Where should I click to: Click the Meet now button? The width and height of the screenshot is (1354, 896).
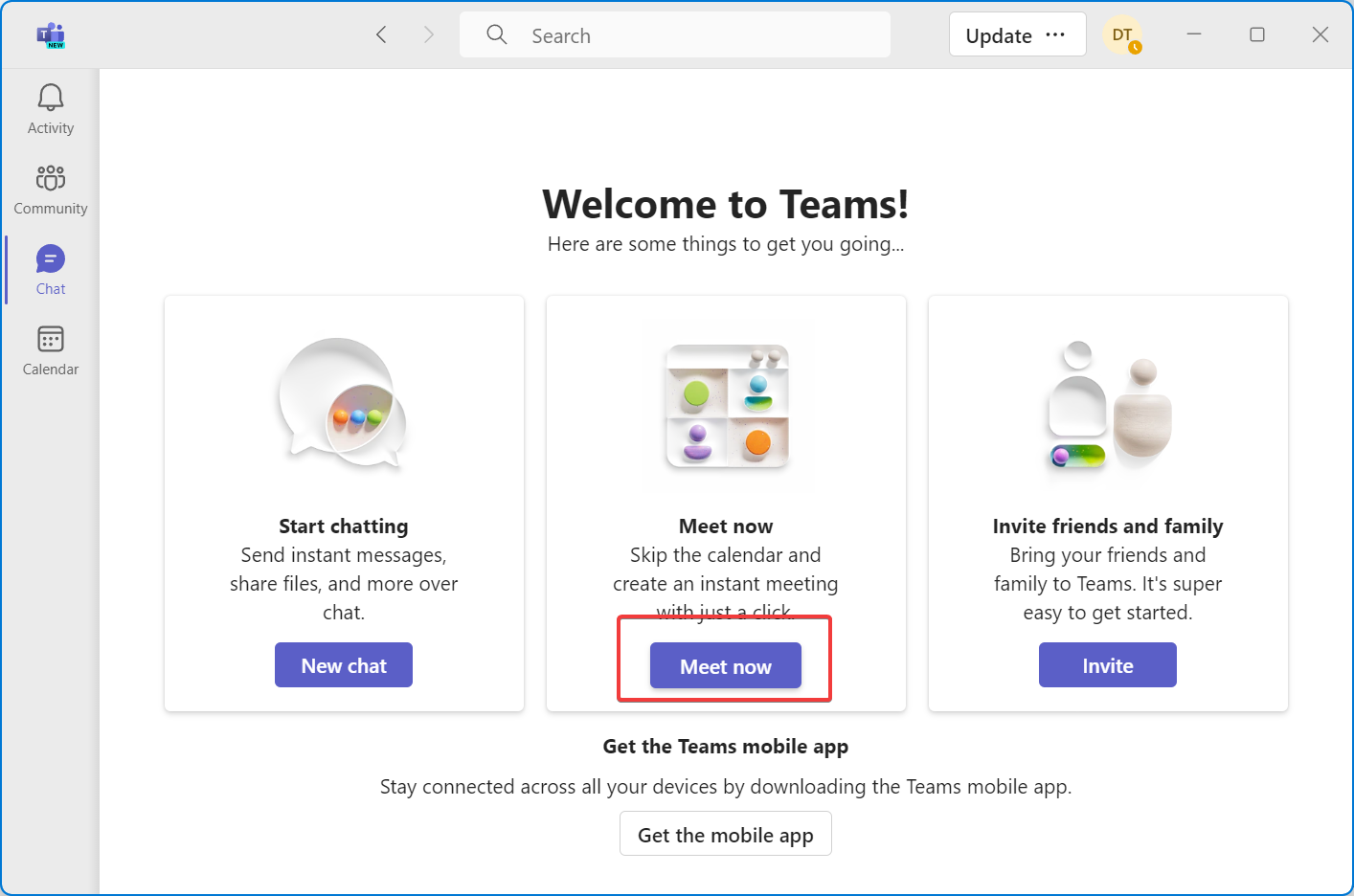click(x=725, y=665)
